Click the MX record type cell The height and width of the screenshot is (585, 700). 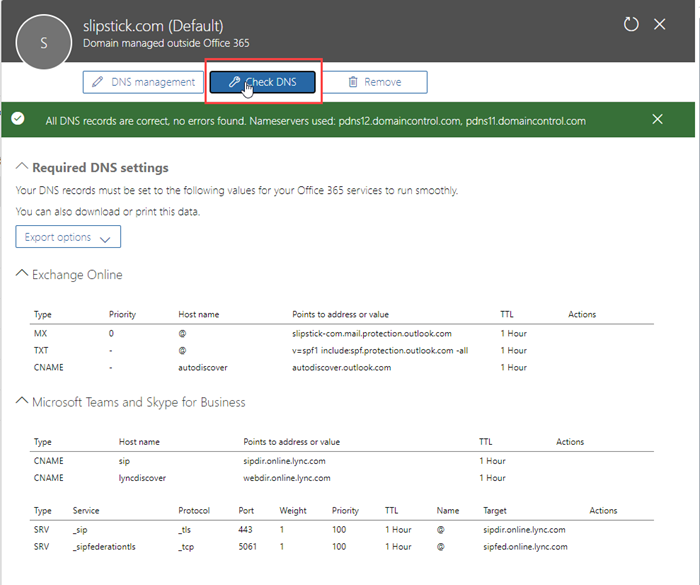[40, 334]
